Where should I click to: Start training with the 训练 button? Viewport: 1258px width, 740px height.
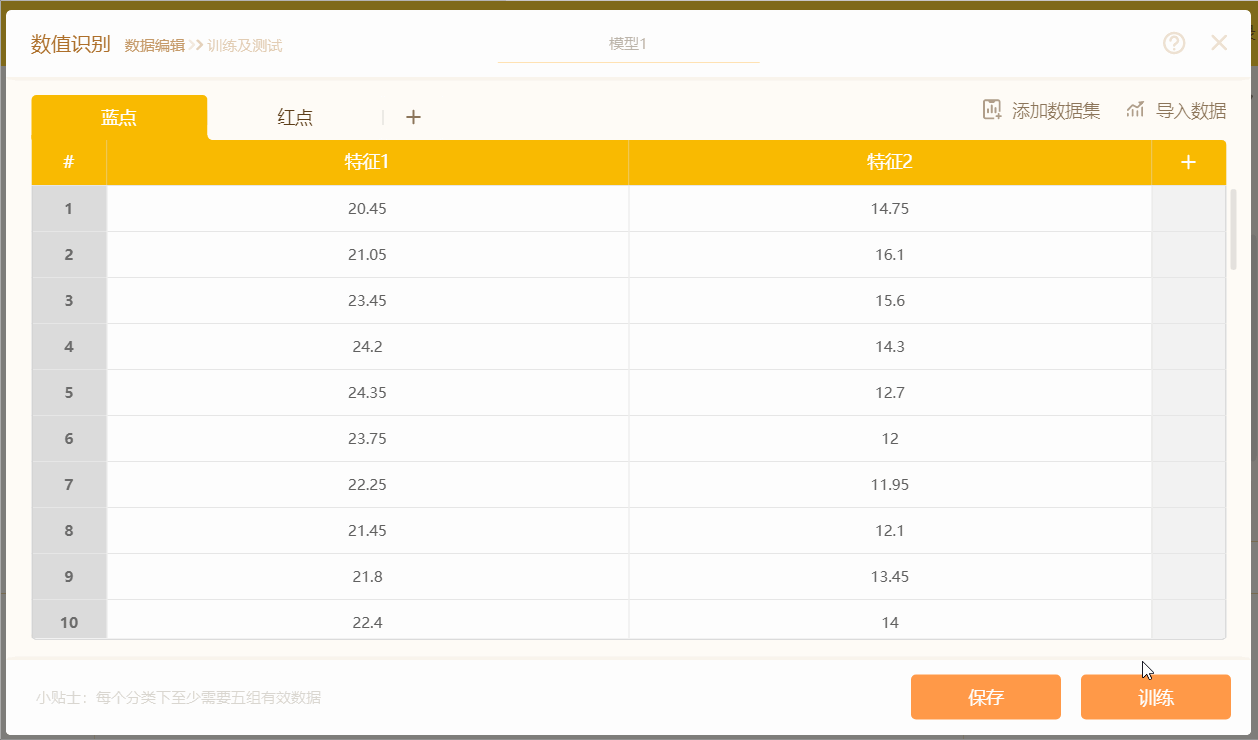(x=1156, y=697)
